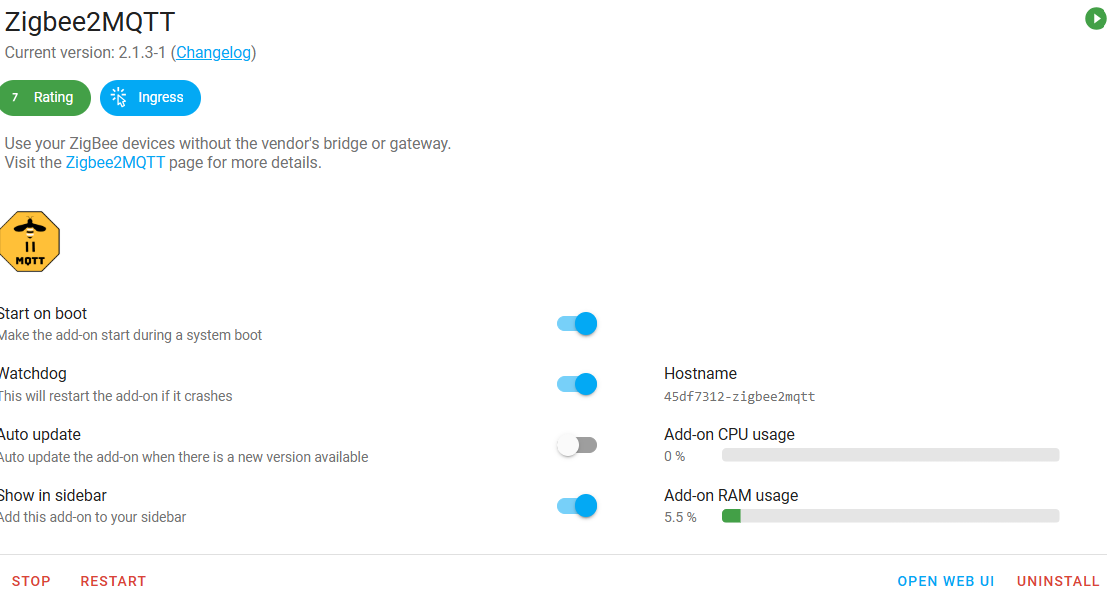Enable the Auto update toggle
The height and width of the screenshot is (592, 1107).
coord(577,445)
